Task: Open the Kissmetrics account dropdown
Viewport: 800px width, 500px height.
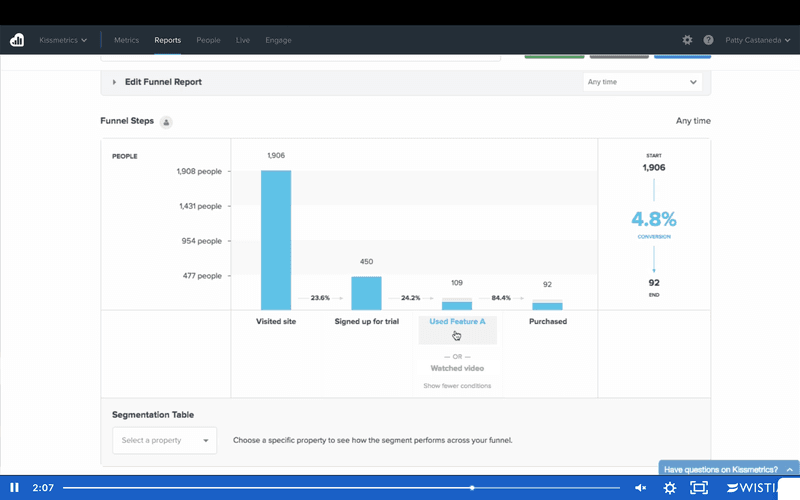Action: tap(63, 40)
